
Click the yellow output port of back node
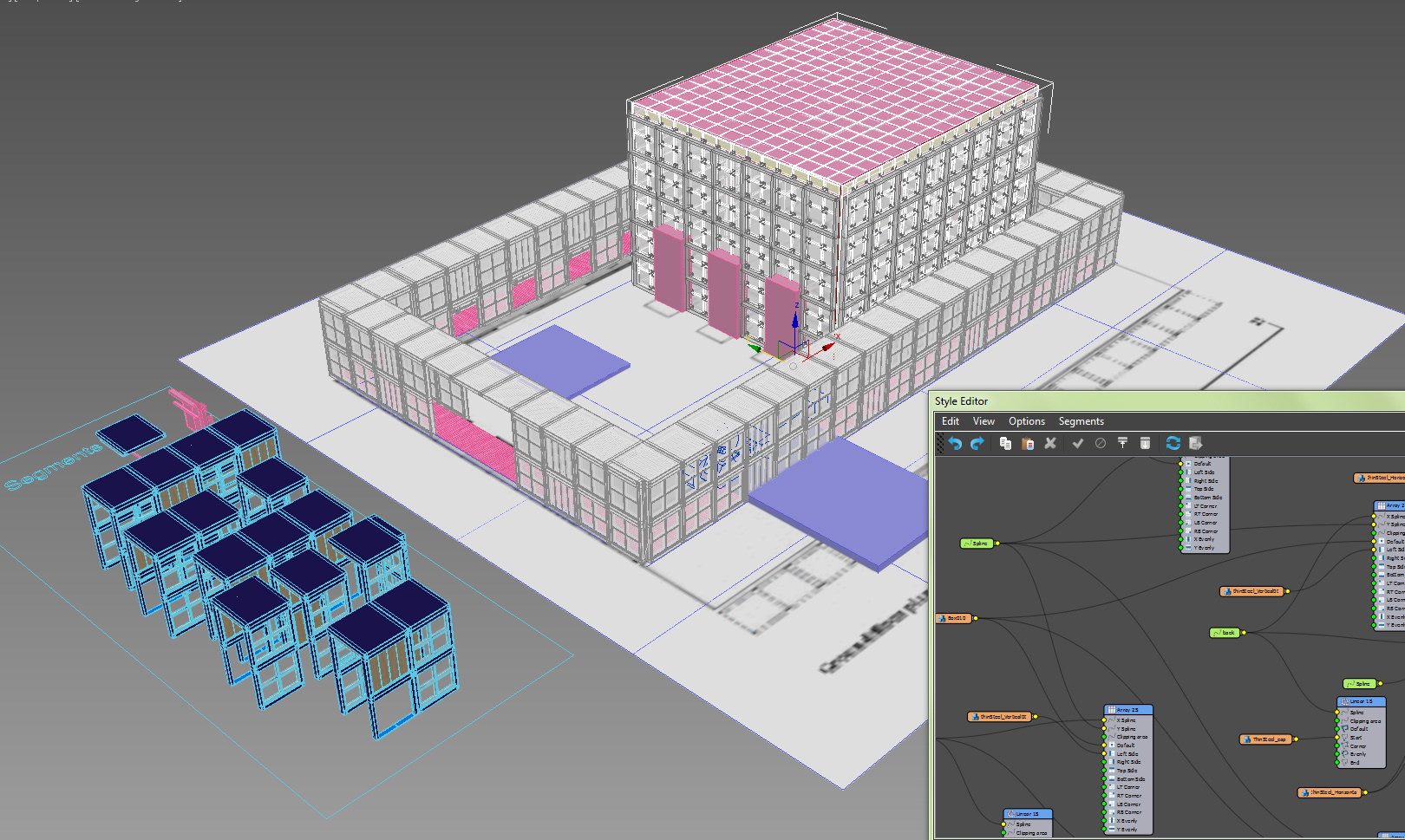[1244, 633]
